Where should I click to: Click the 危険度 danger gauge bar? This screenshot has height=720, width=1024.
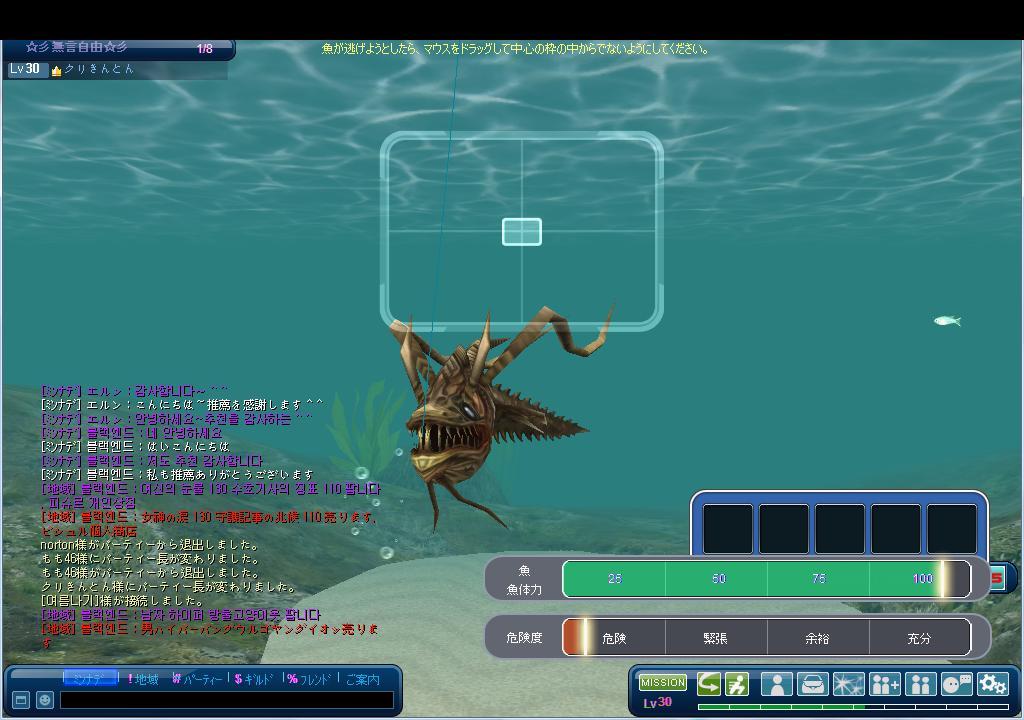(767, 637)
